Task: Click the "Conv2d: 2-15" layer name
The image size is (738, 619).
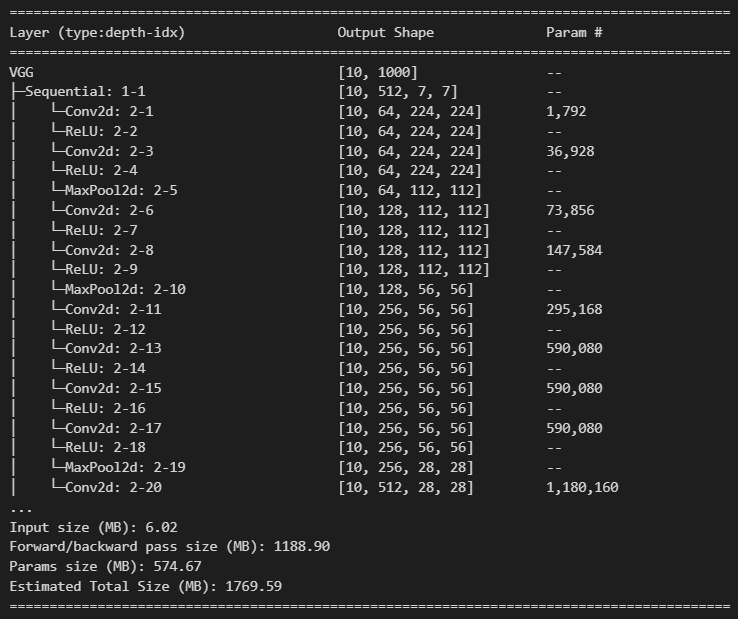Action: 113,388
